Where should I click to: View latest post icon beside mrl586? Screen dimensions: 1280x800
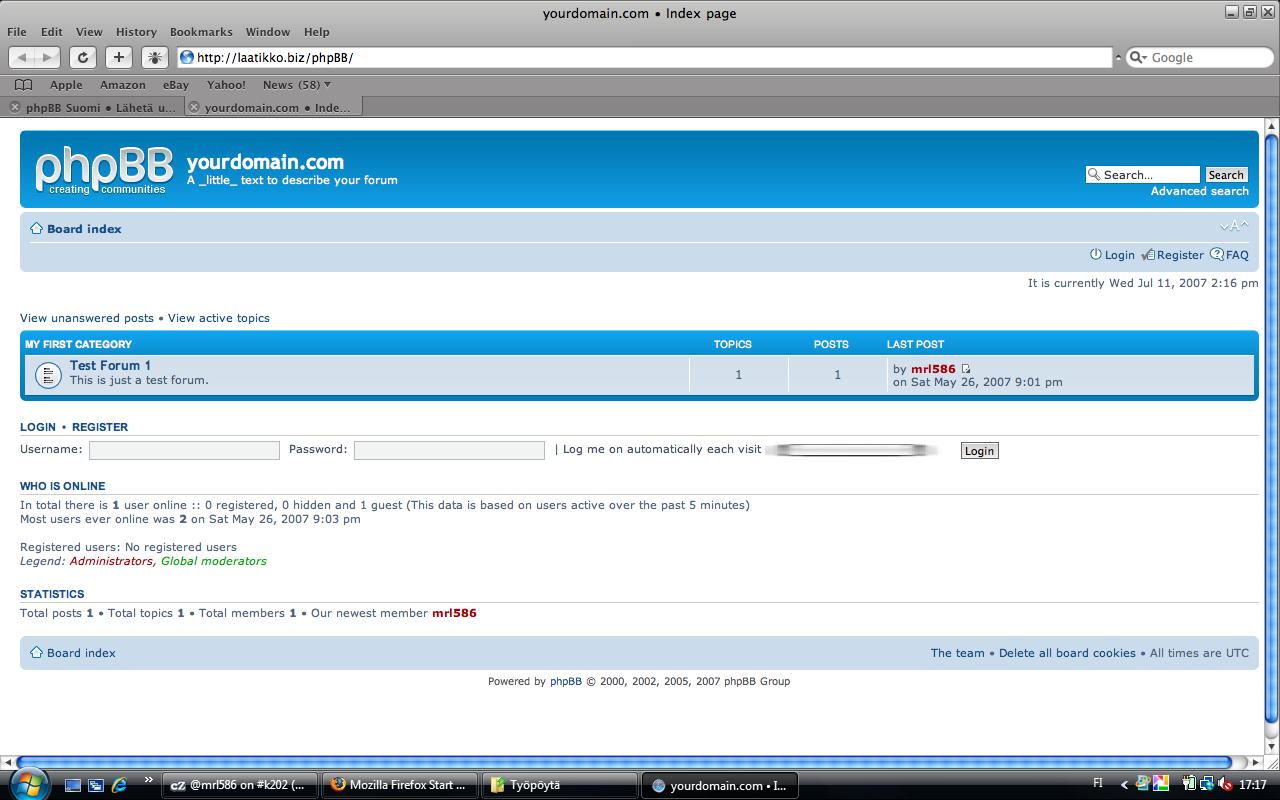click(966, 369)
